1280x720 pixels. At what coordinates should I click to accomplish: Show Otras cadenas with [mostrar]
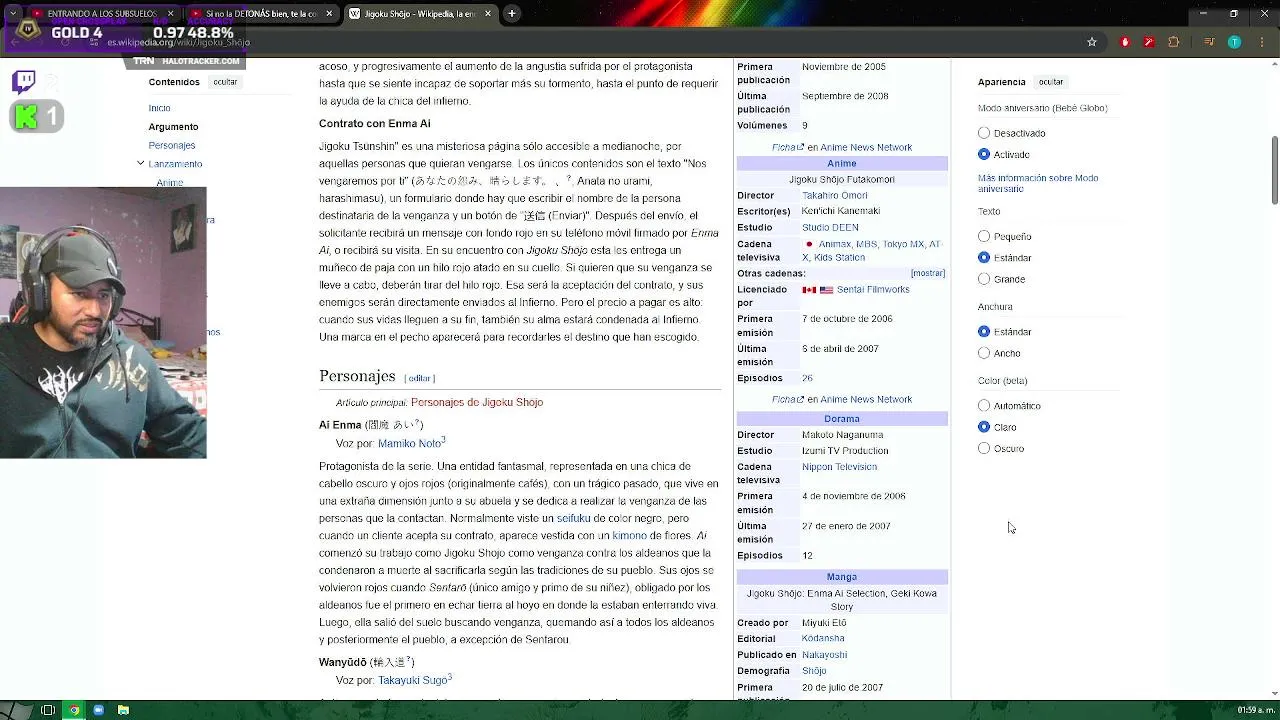(x=927, y=273)
